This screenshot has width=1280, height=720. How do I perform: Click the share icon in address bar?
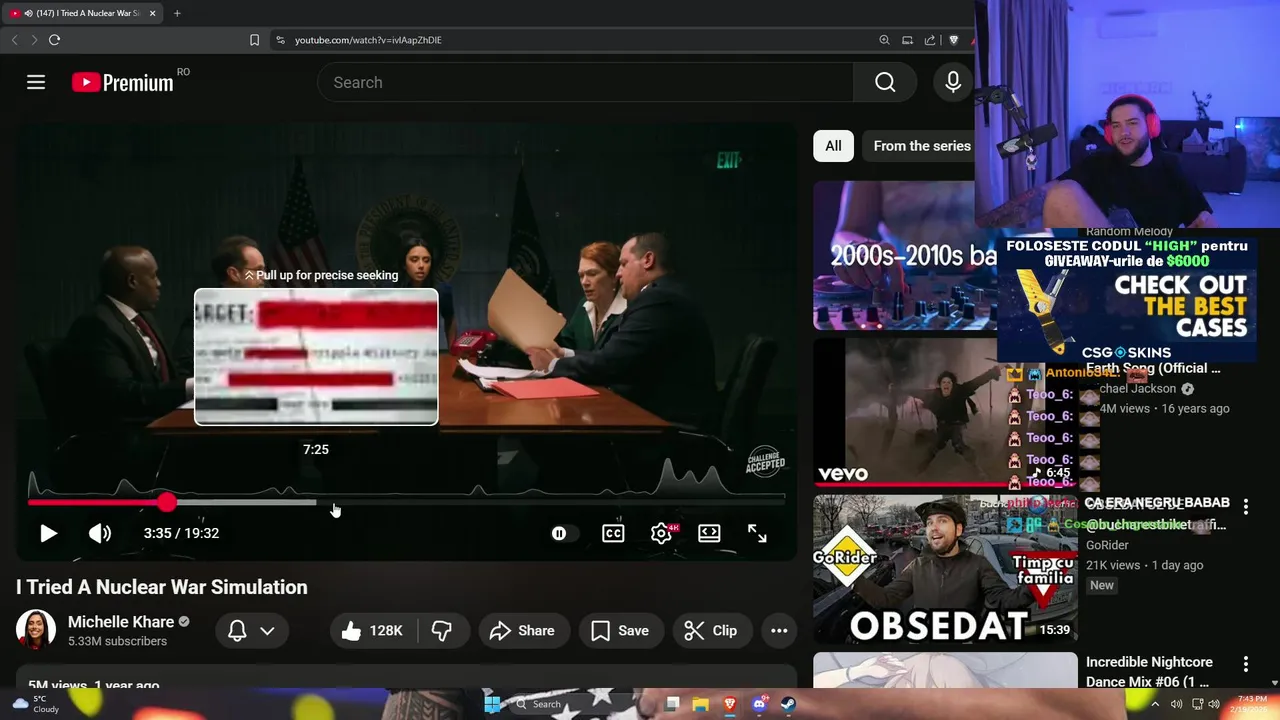coord(930,40)
